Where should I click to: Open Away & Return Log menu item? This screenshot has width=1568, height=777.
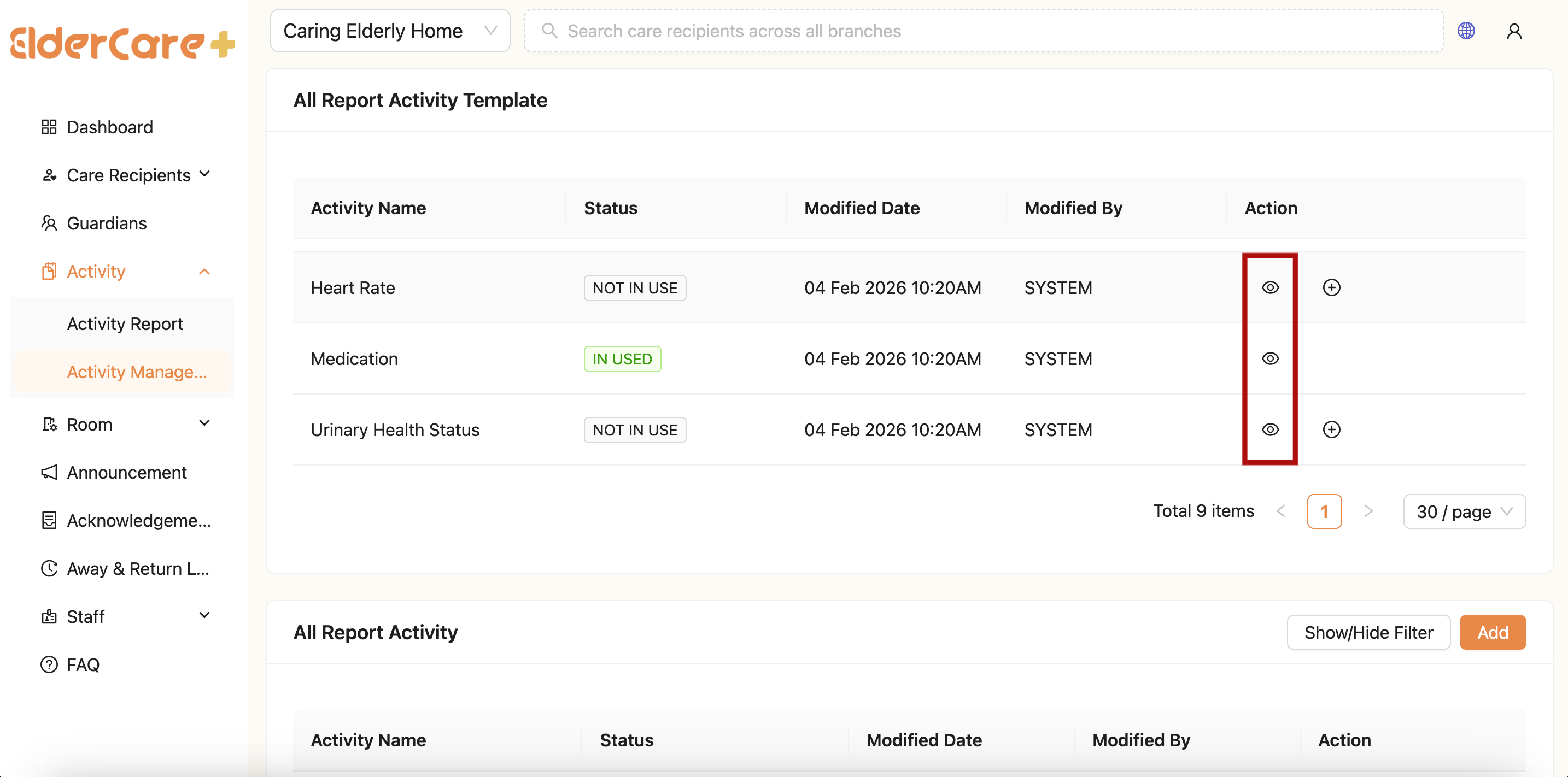click(x=138, y=568)
